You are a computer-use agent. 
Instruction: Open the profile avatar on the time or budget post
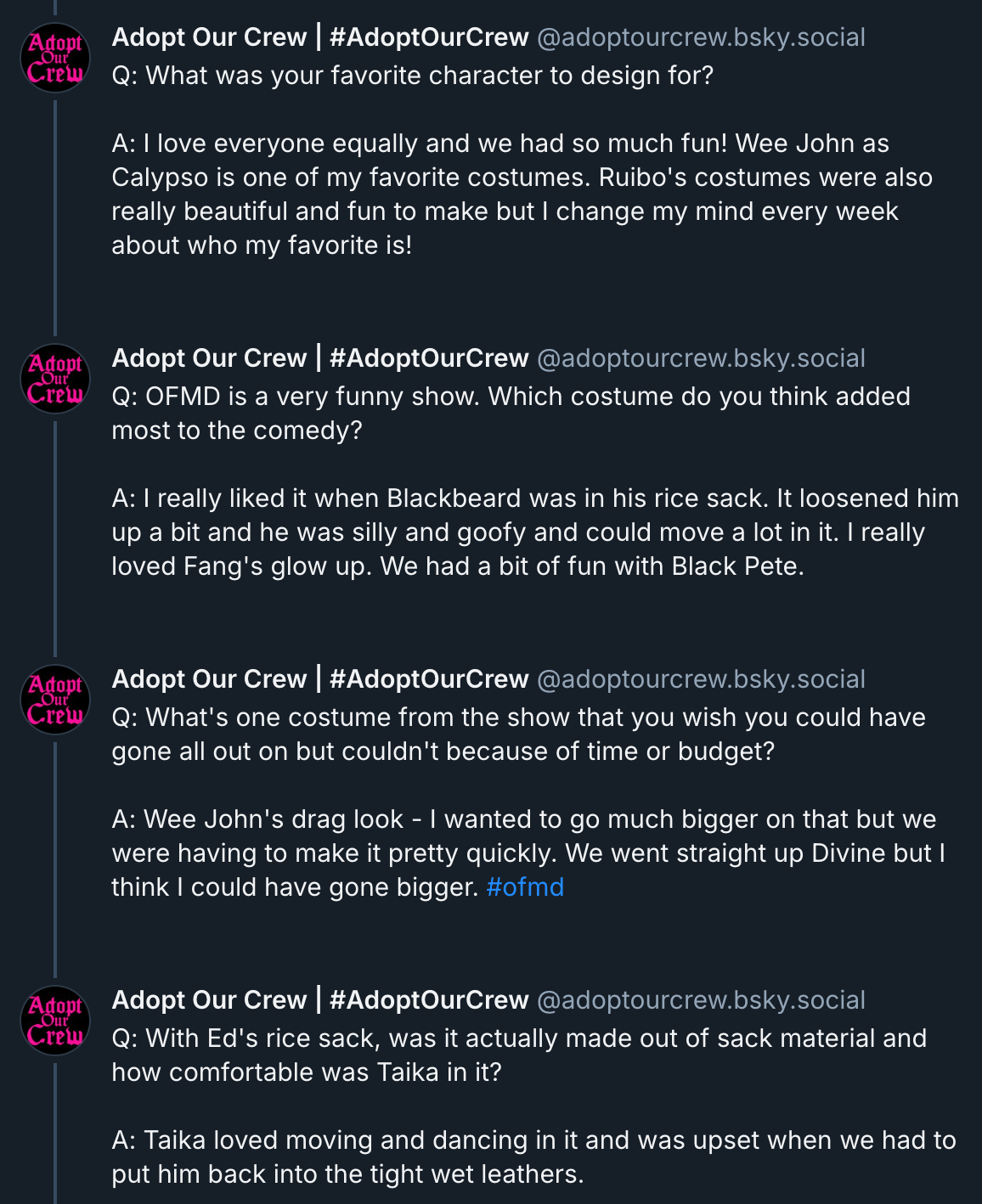(55, 699)
